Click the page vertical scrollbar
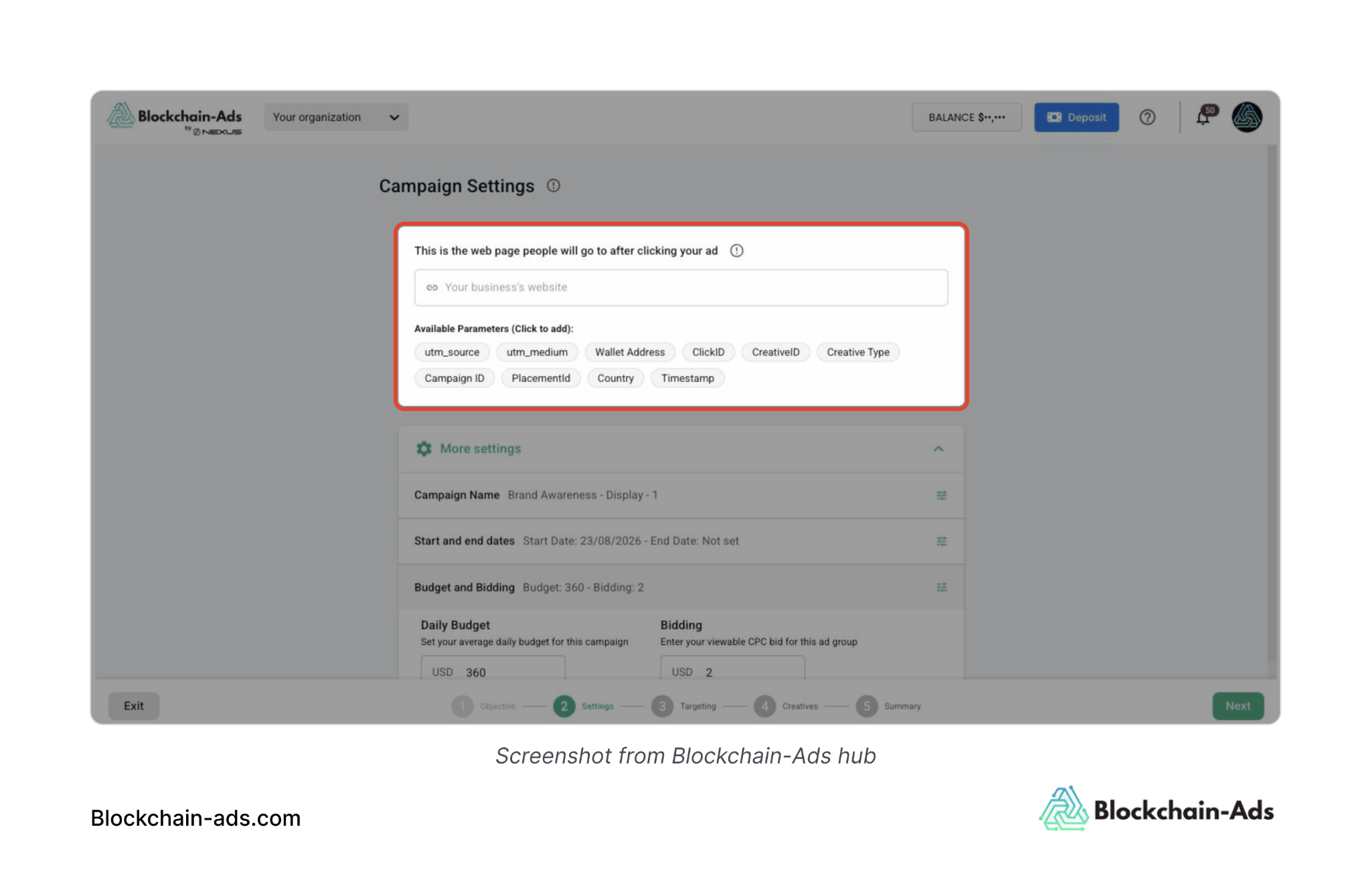1371x896 pixels. (1272, 401)
